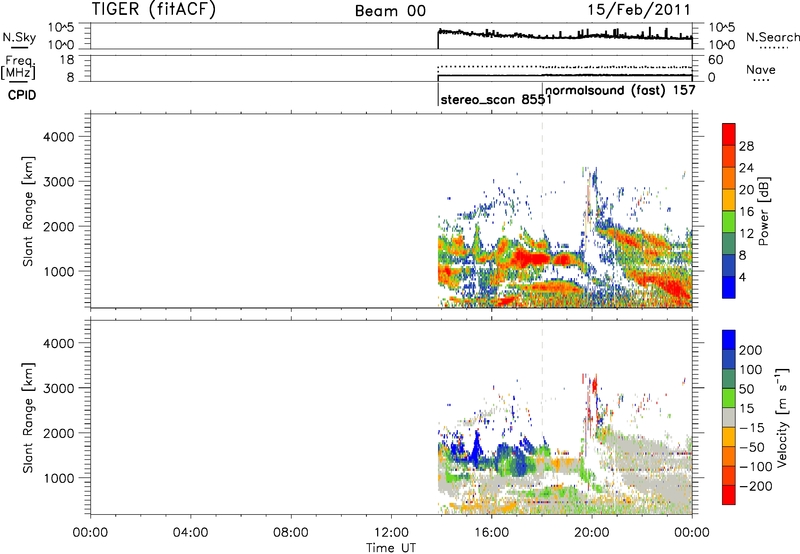Image resolution: width=800 pixels, height=554 pixels.
Task: Click the 4 value on Power colorbar
Action: tap(742, 277)
